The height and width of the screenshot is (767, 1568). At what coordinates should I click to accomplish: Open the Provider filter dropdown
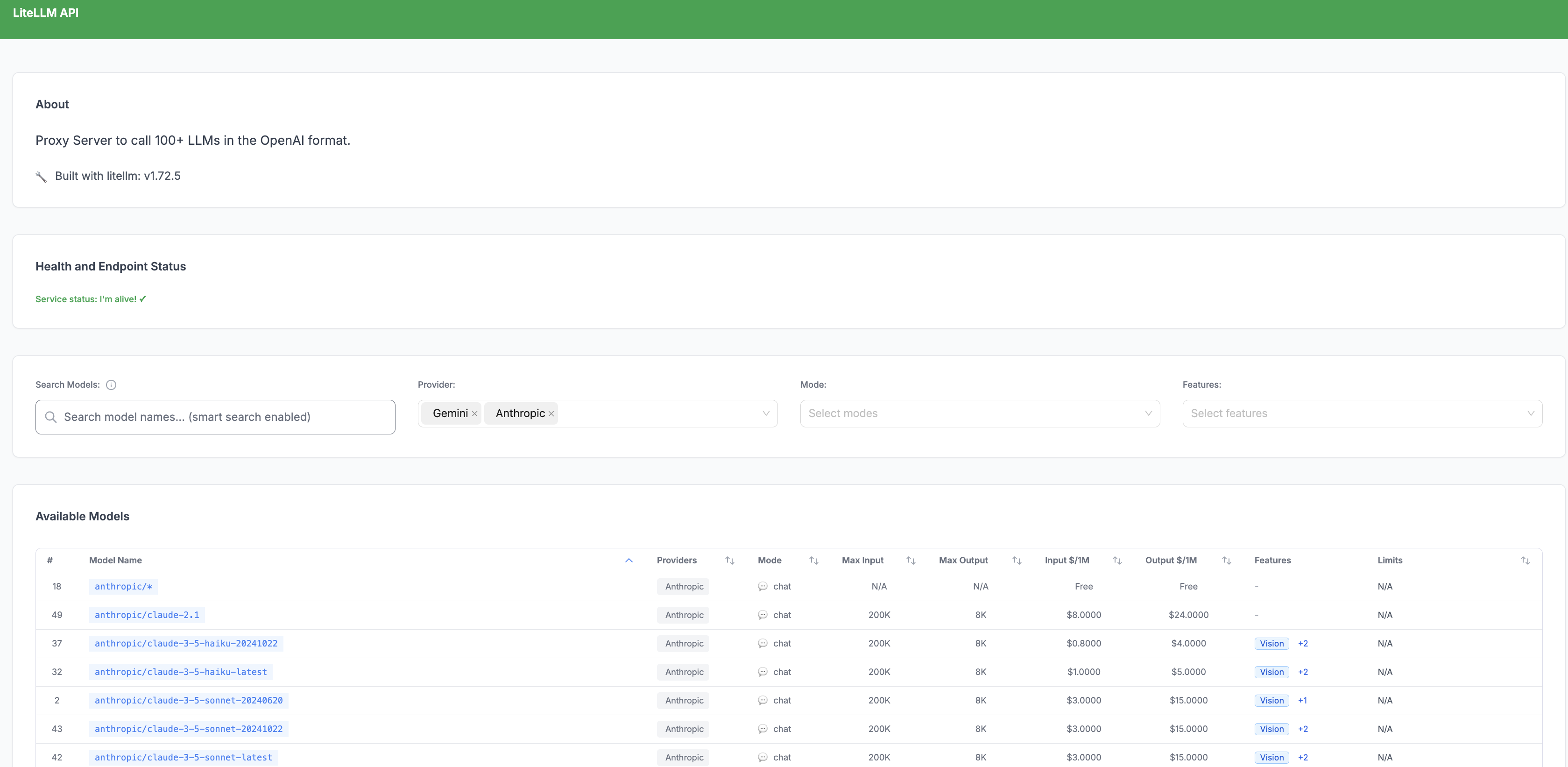point(766,413)
